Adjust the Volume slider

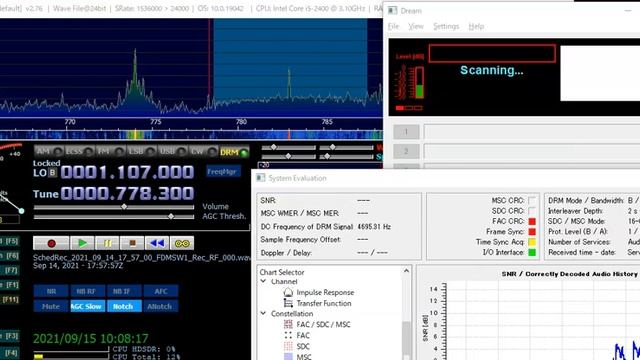pos(114,207)
